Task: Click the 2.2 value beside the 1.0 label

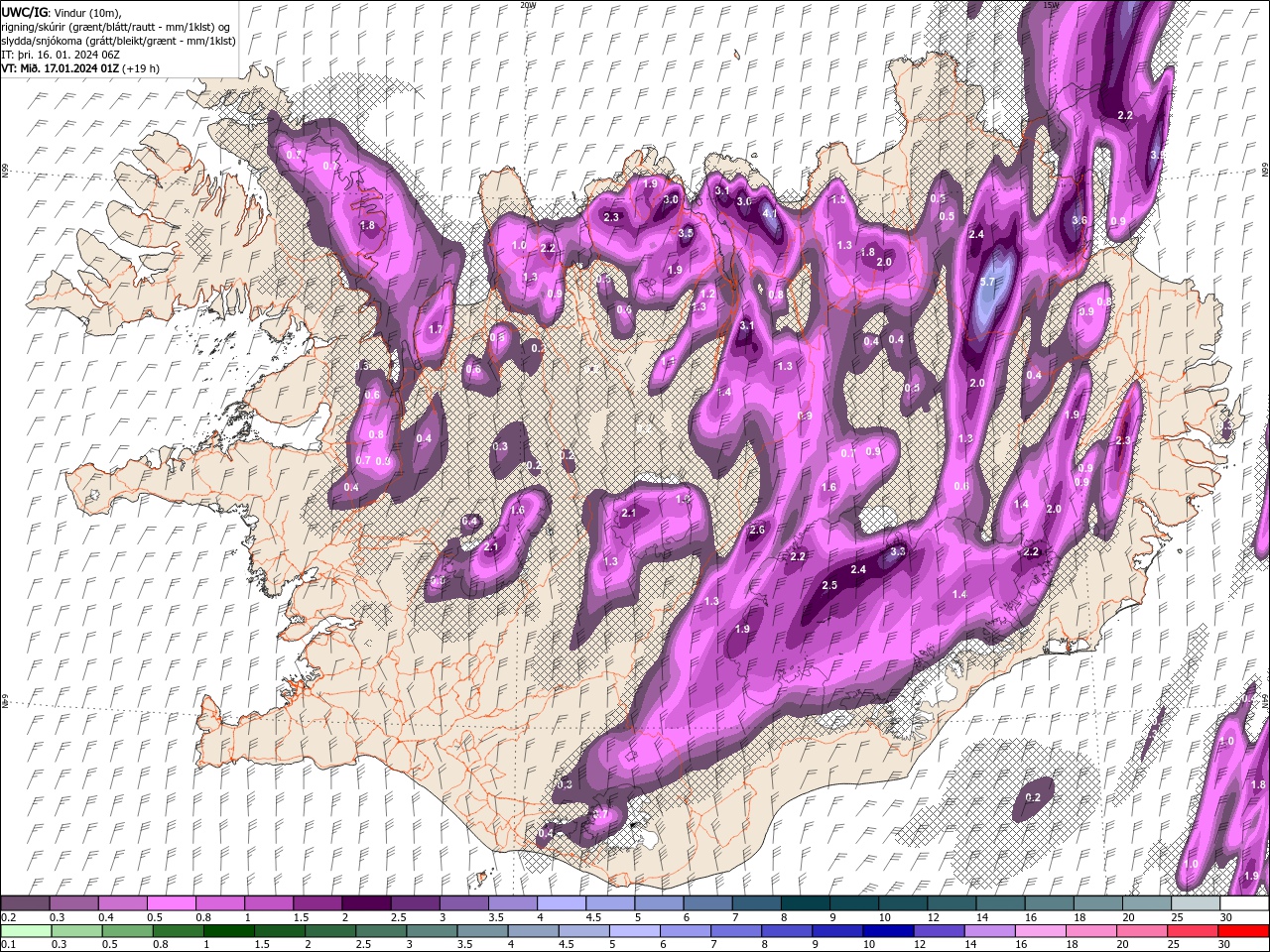Action: [549, 248]
